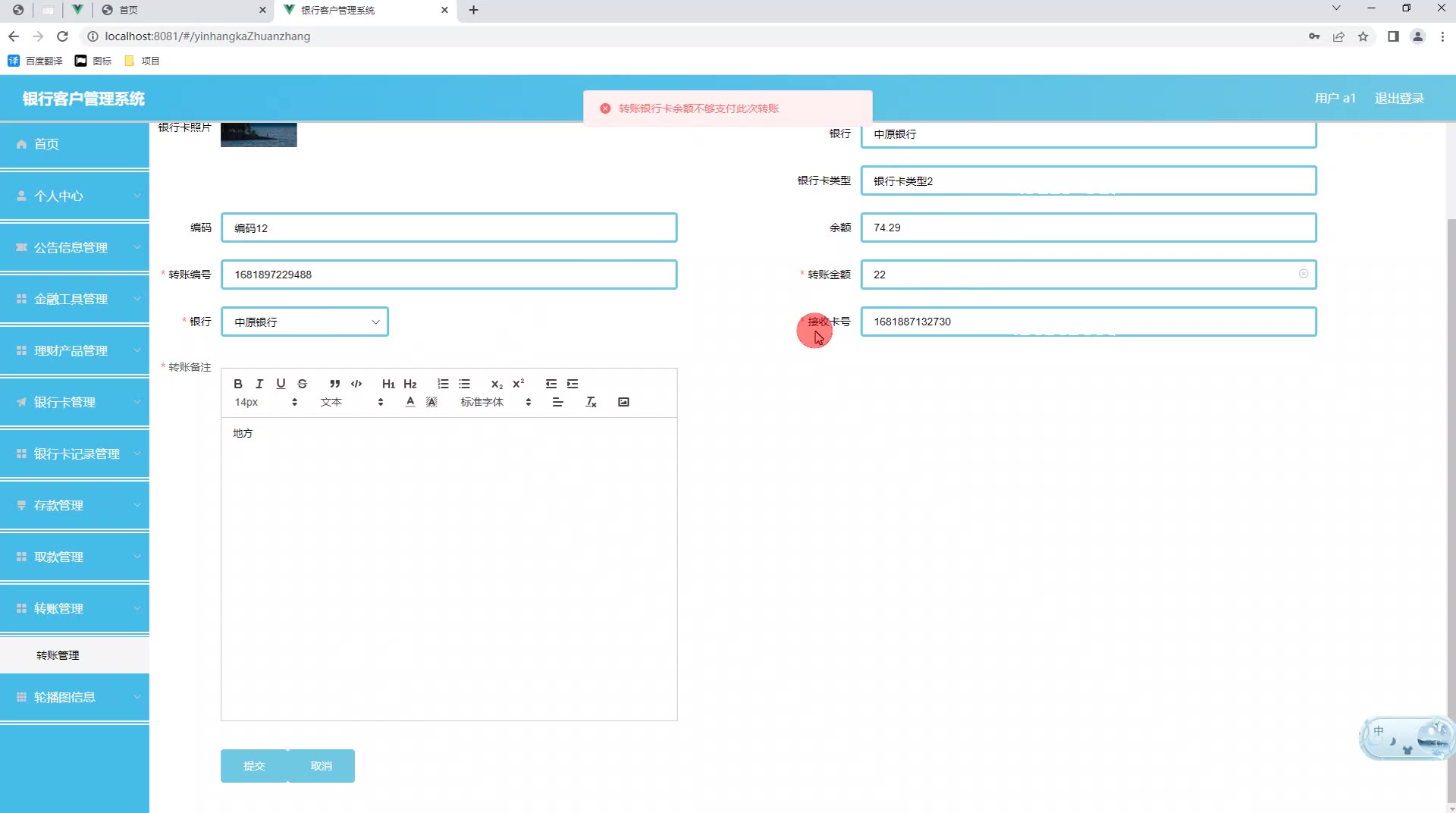
Task: Expand the 银行卡管理 sidebar menu
Action: (74, 402)
